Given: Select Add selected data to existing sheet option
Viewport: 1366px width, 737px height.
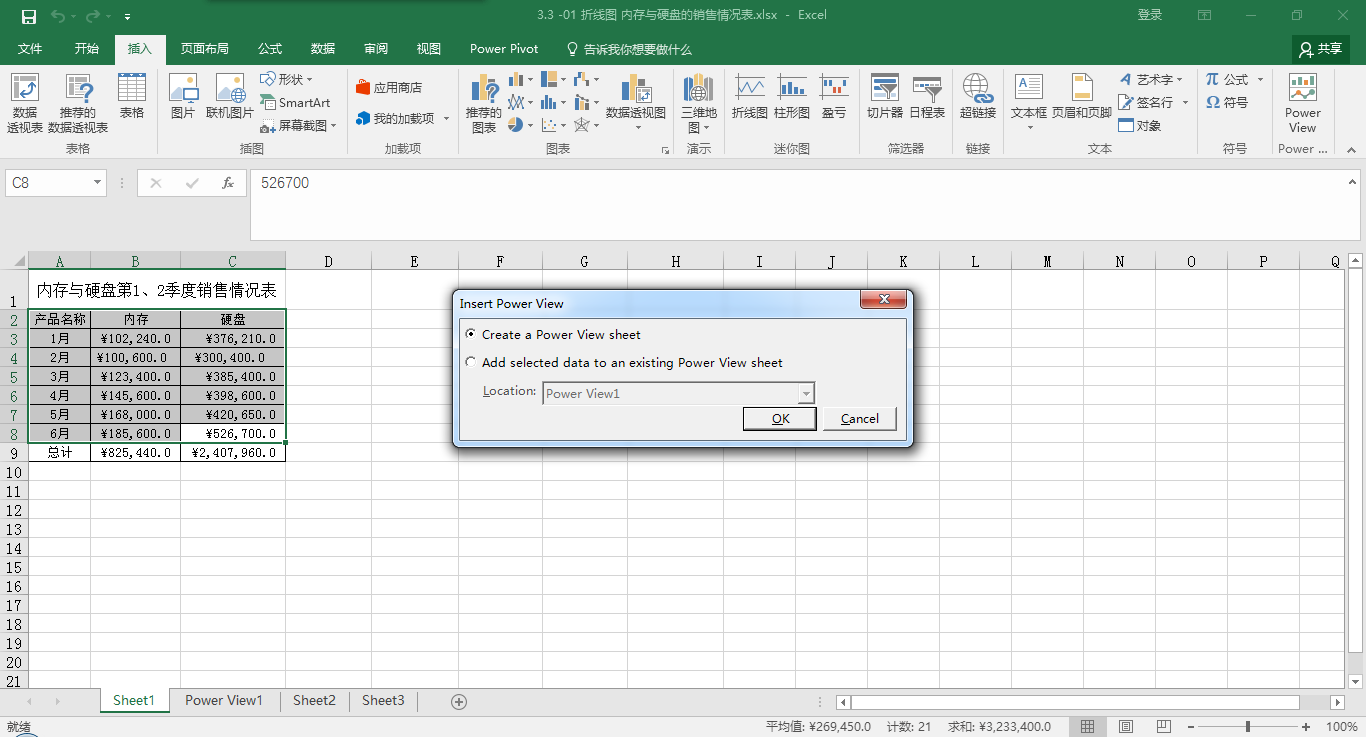Looking at the screenshot, I should [624, 362].
